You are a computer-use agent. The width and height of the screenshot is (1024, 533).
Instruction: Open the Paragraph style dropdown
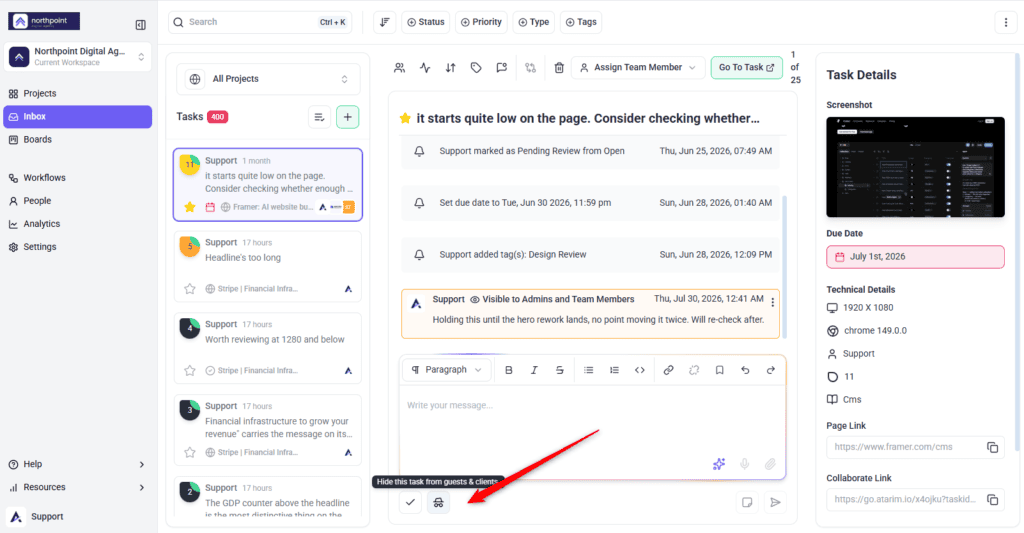447,370
